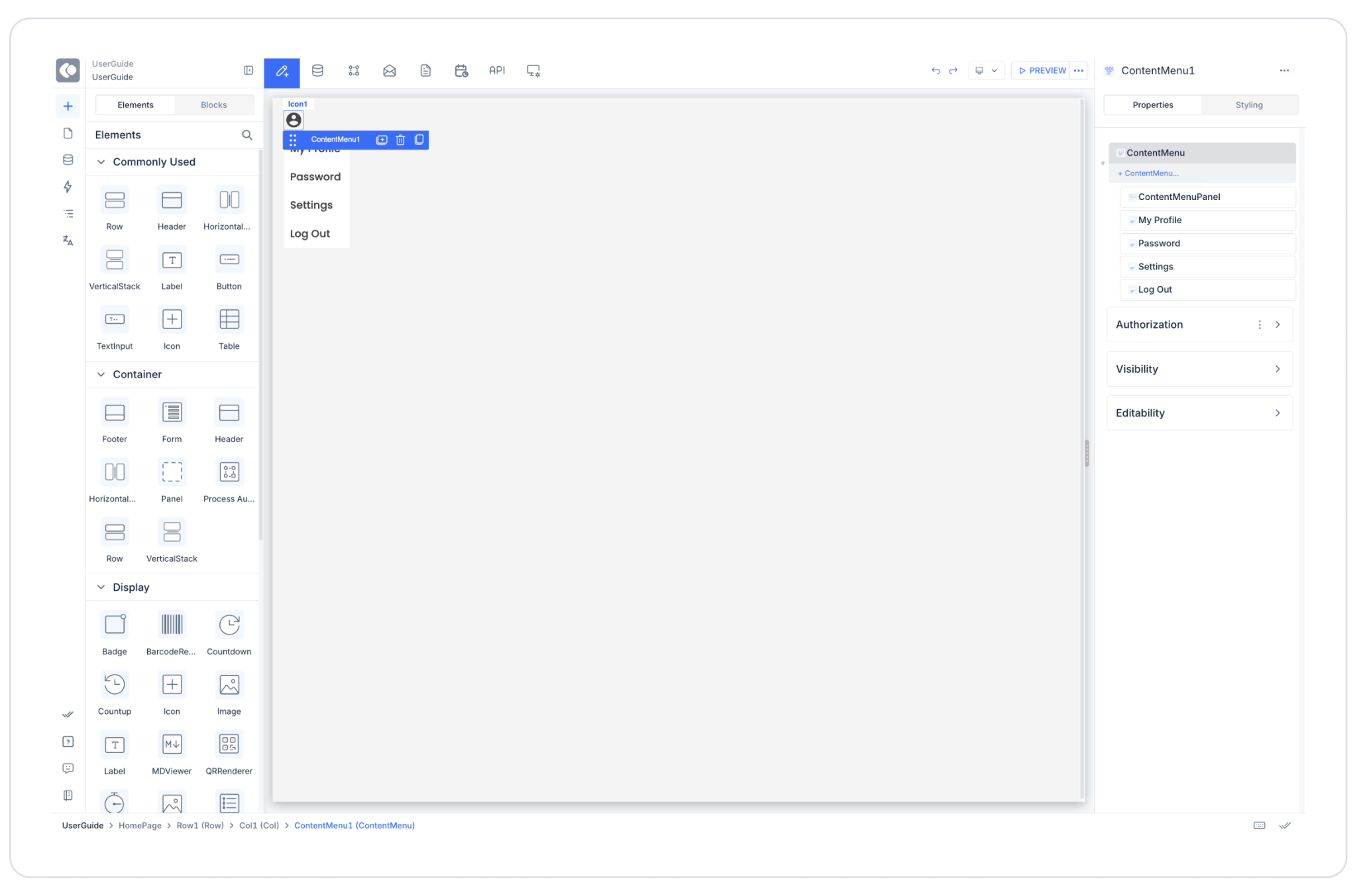Click the add ContentMenu item link
This screenshot has width=1357, height=896.
click(1151, 174)
